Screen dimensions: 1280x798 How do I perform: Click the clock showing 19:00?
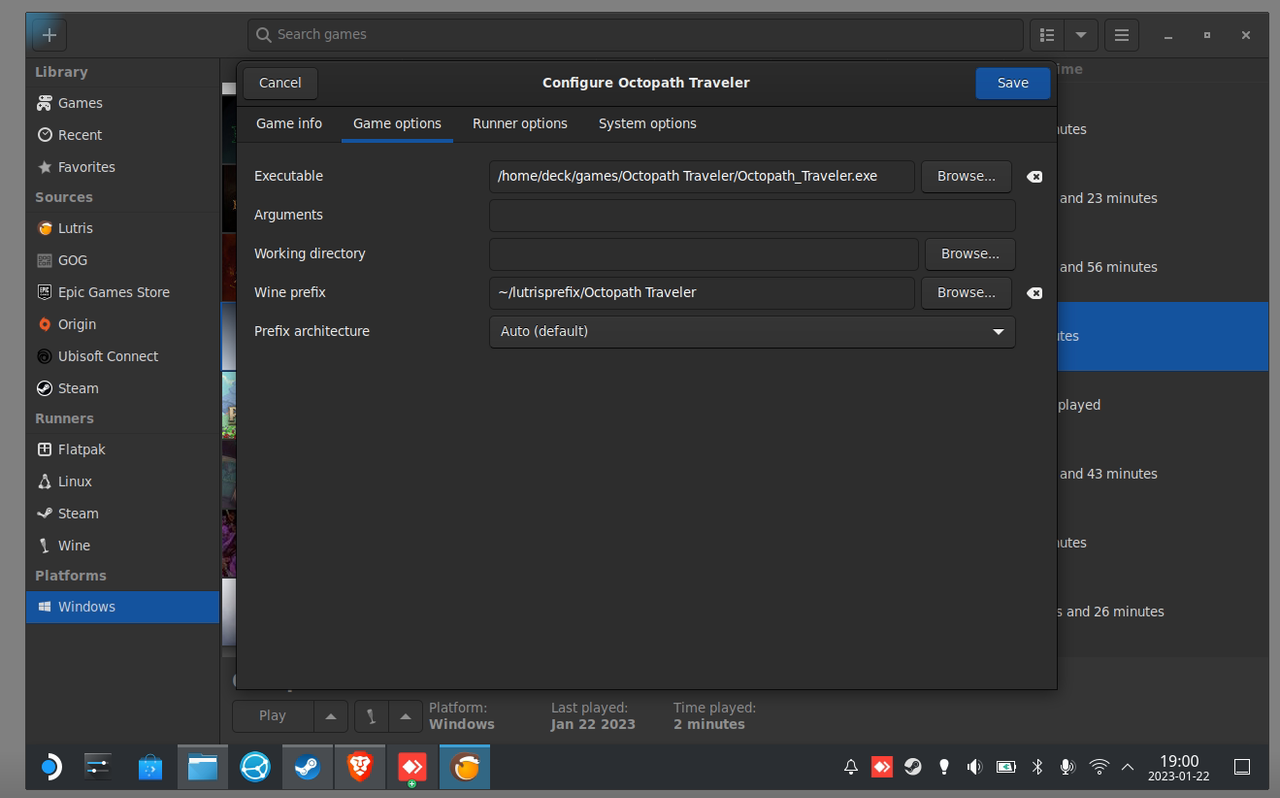[x=1179, y=767]
